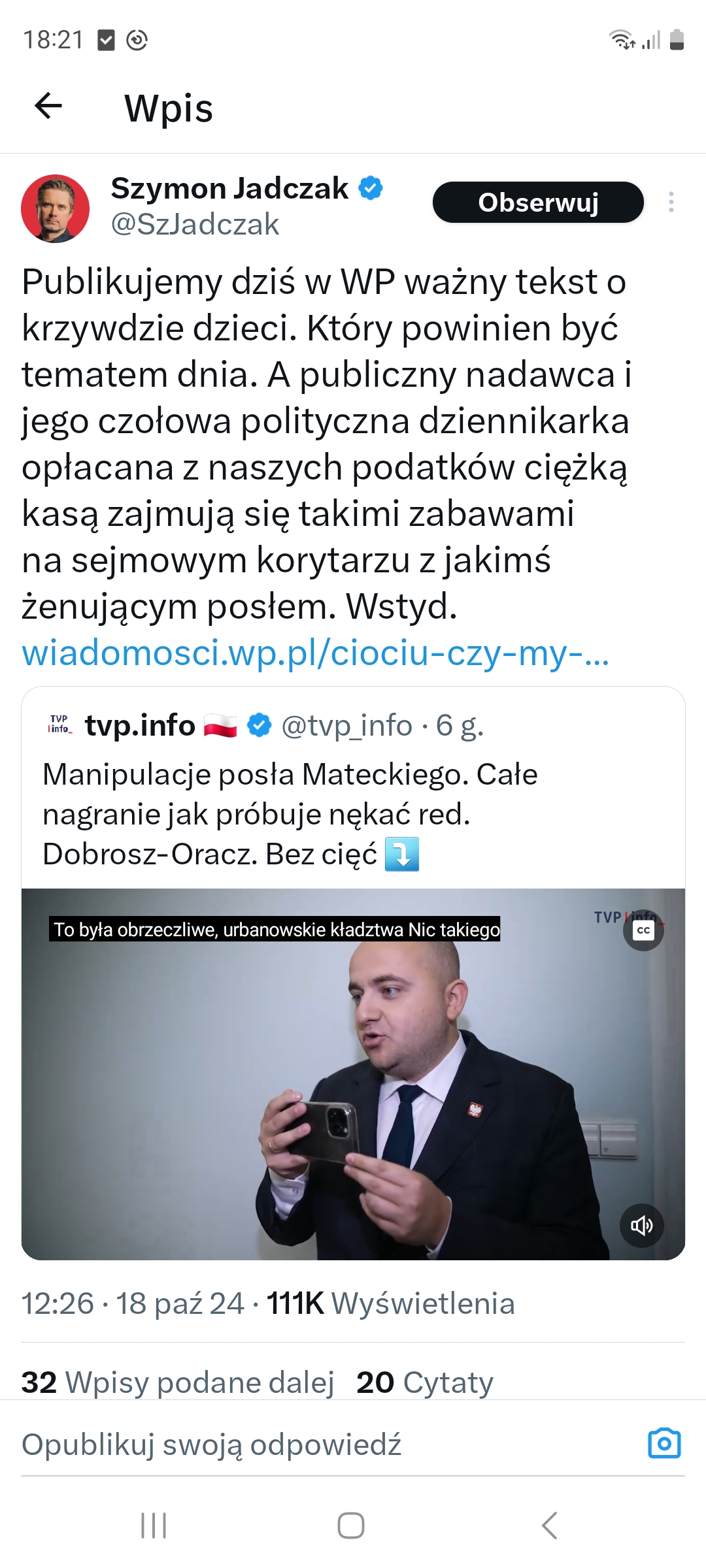This screenshot has width=706, height=1568.
Task: Follow the account with the Obserwuj button
Action: pyautogui.click(x=538, y=203)
